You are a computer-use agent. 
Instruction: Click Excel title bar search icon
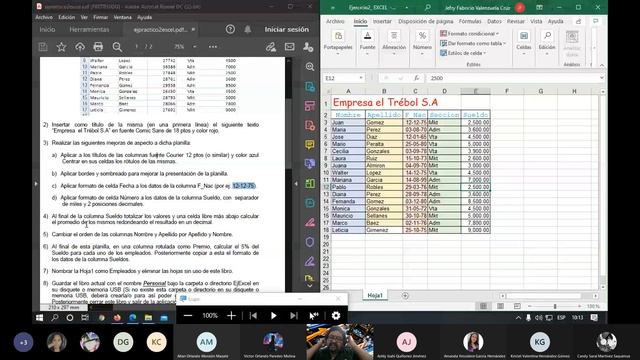(427, 7)
